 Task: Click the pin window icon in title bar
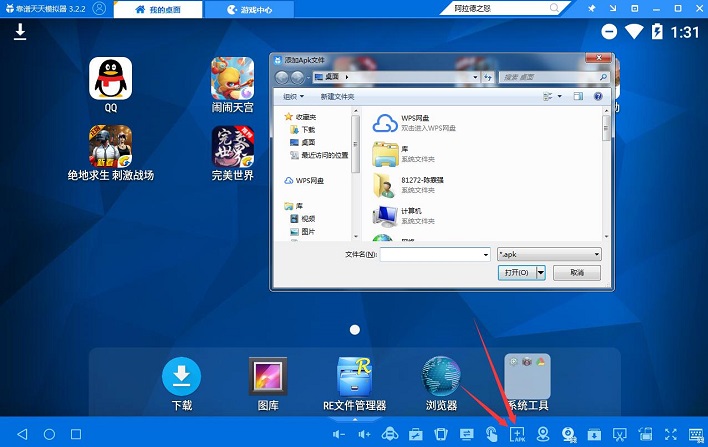(592, 9)
